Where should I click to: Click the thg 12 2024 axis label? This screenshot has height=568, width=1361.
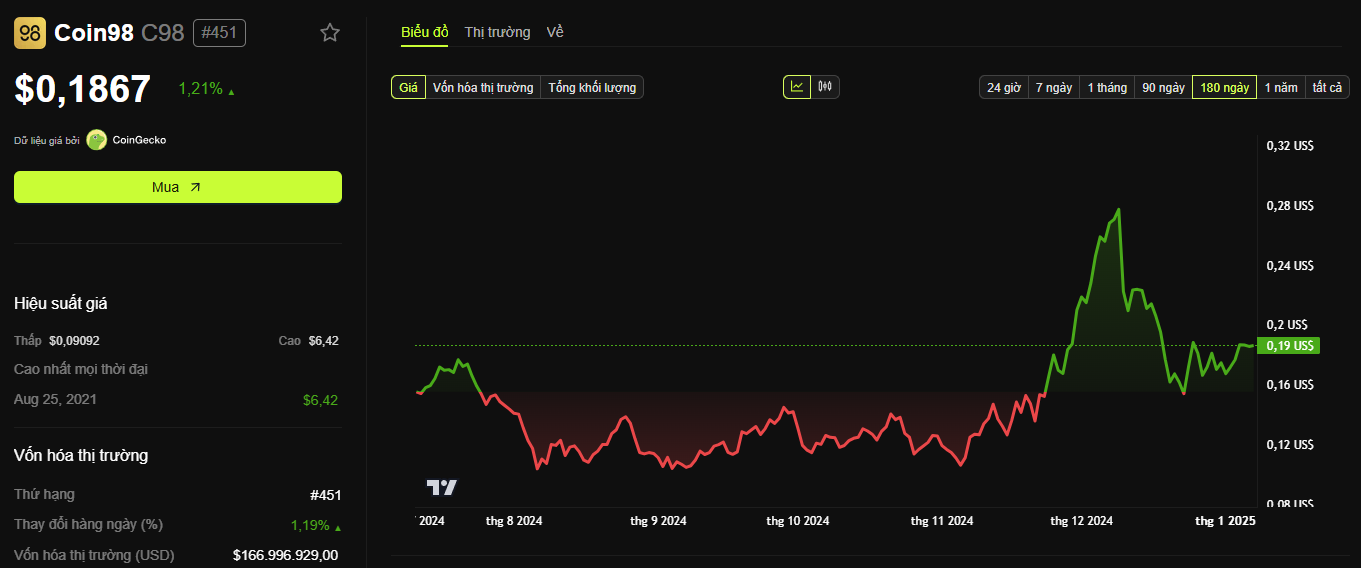(x=1081, y=521)
